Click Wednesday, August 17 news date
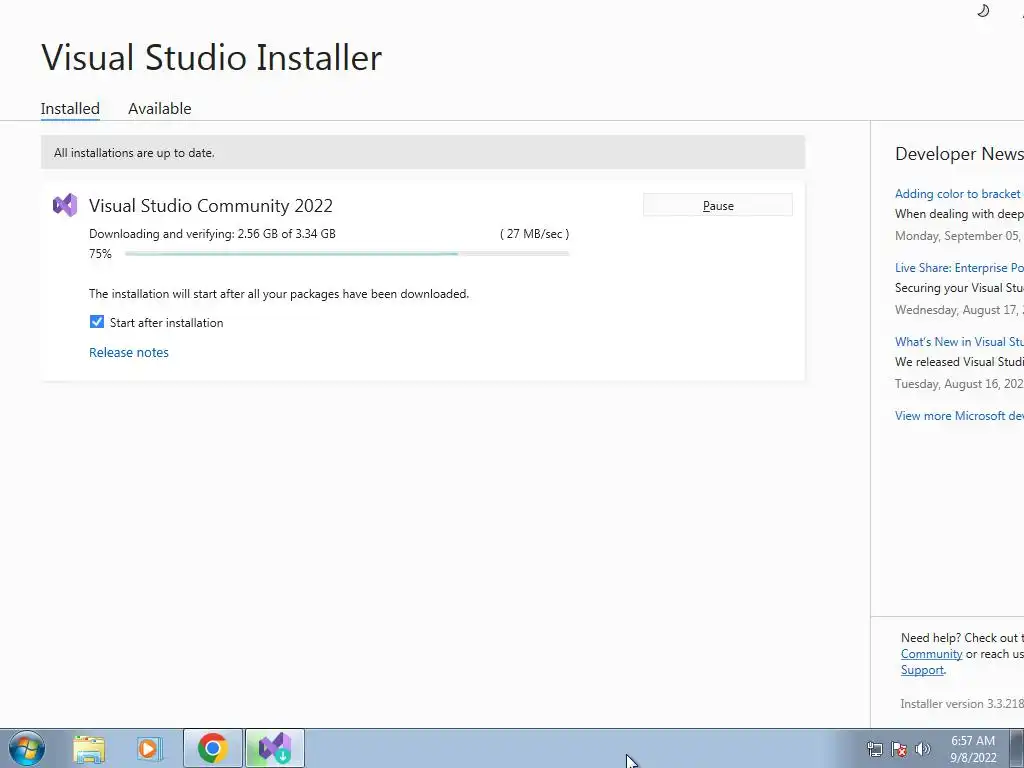Screen dimensions: 1024x768 (959, 310)
